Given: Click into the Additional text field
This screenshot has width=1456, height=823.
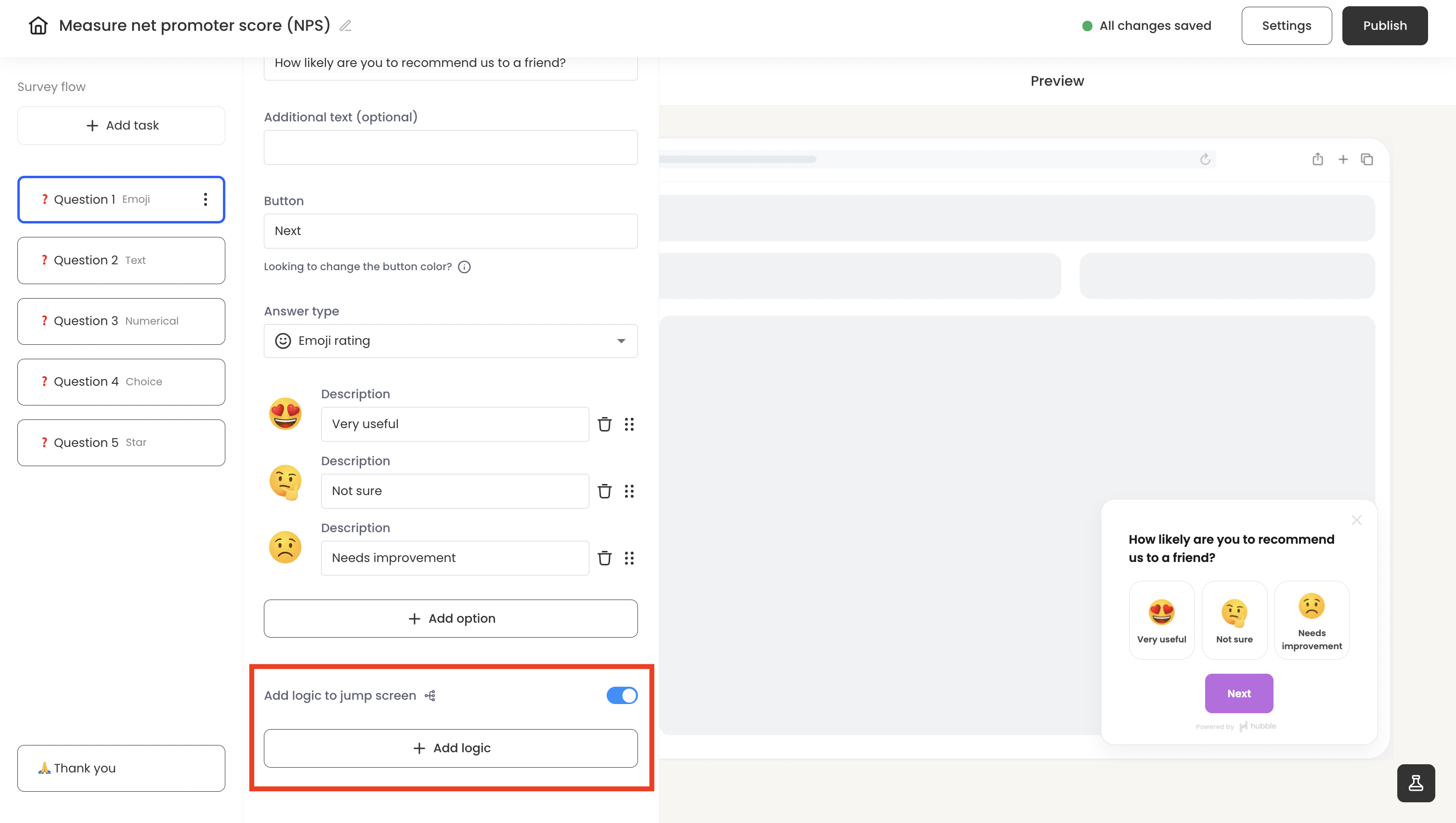Looking at the screenshot, I should coord(451,147).
